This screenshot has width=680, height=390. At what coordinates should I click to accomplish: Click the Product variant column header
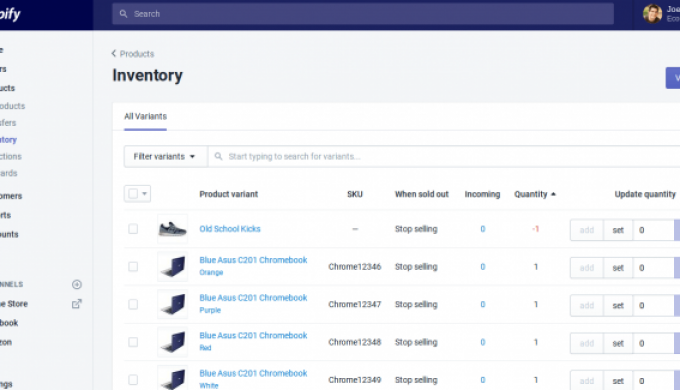pos(229,194)
